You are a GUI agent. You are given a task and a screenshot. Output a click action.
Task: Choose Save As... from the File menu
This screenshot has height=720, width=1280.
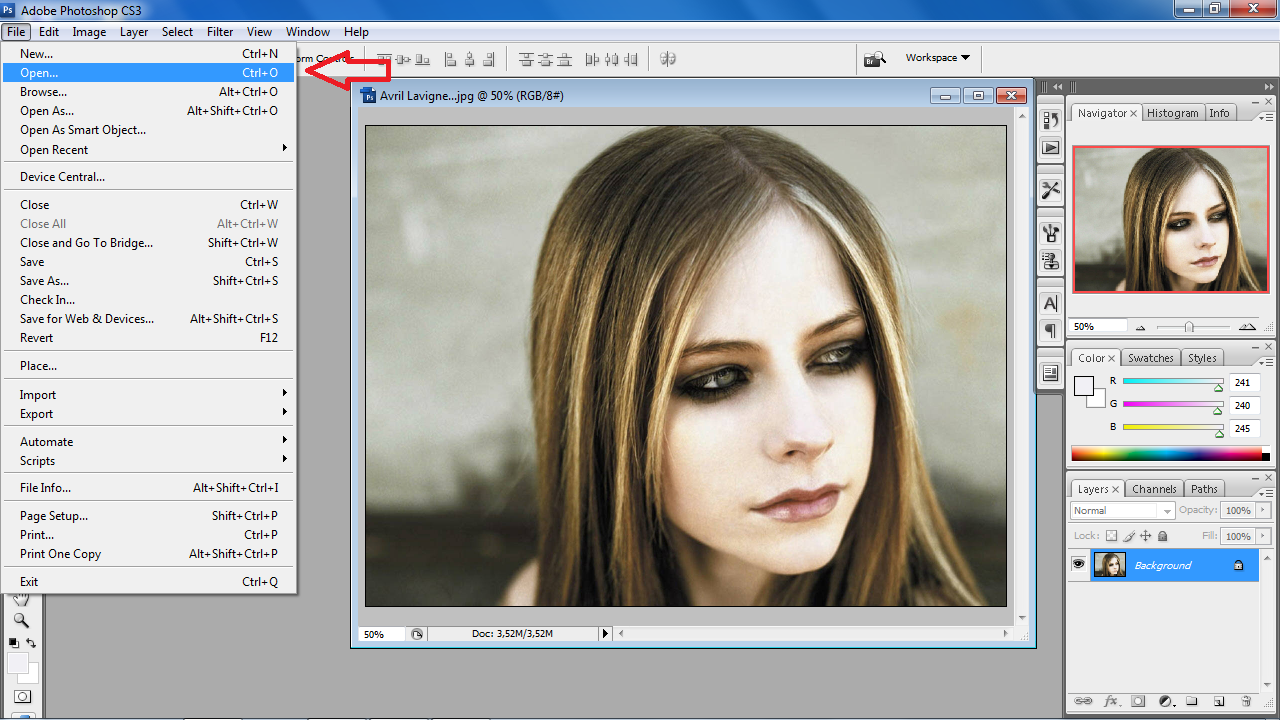click(x=149, y=281)
